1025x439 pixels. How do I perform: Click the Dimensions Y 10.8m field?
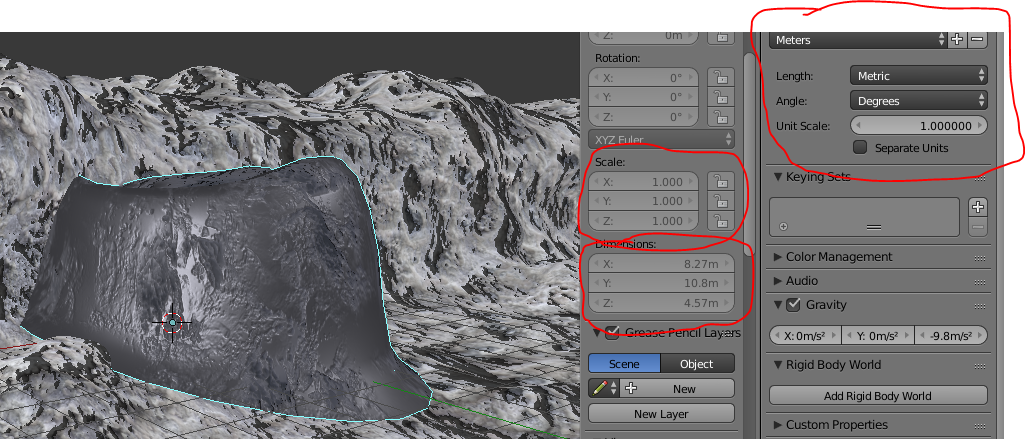click(662, 284)
